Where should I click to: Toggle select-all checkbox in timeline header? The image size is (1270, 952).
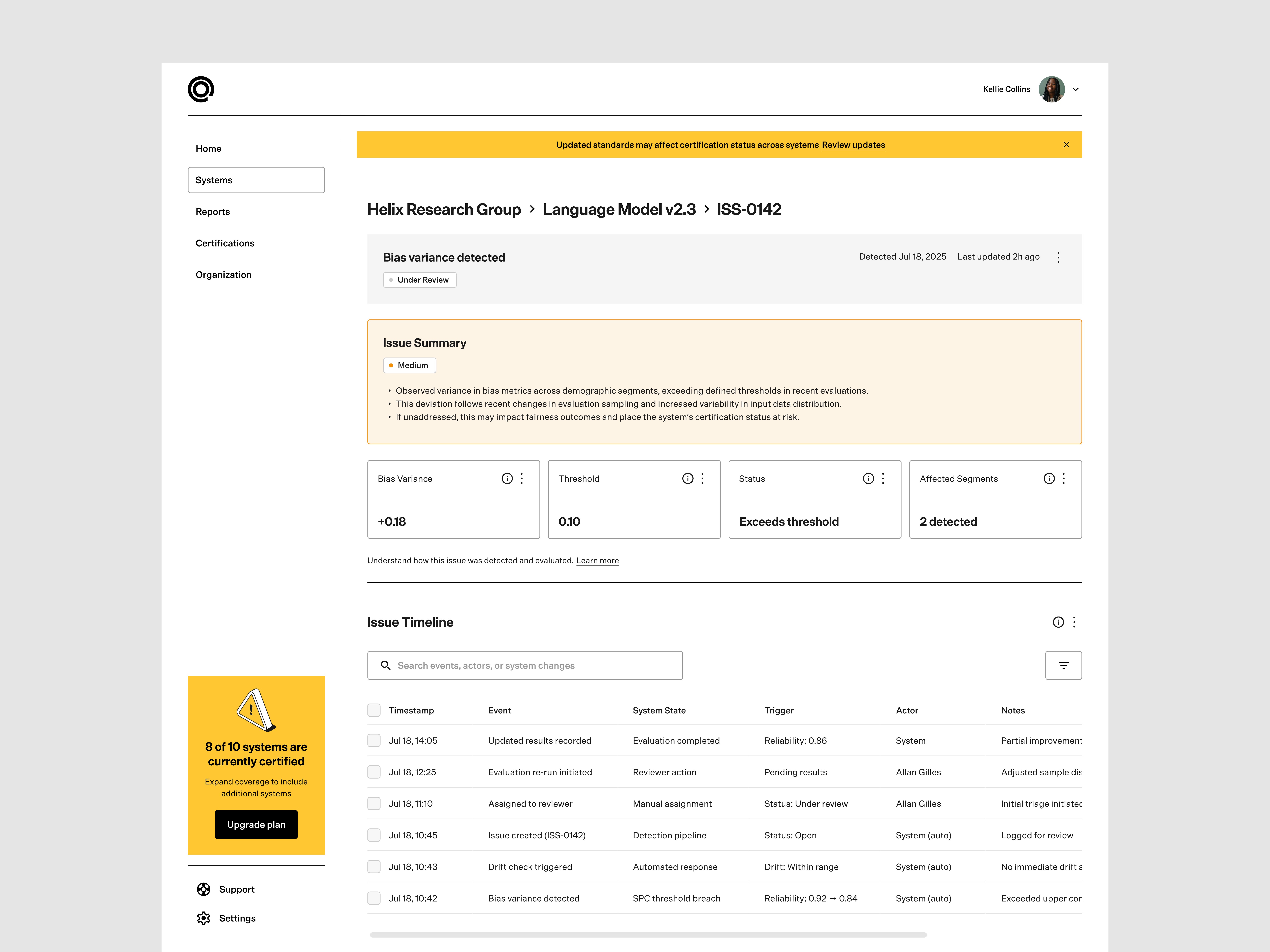[x=374, y=710]
